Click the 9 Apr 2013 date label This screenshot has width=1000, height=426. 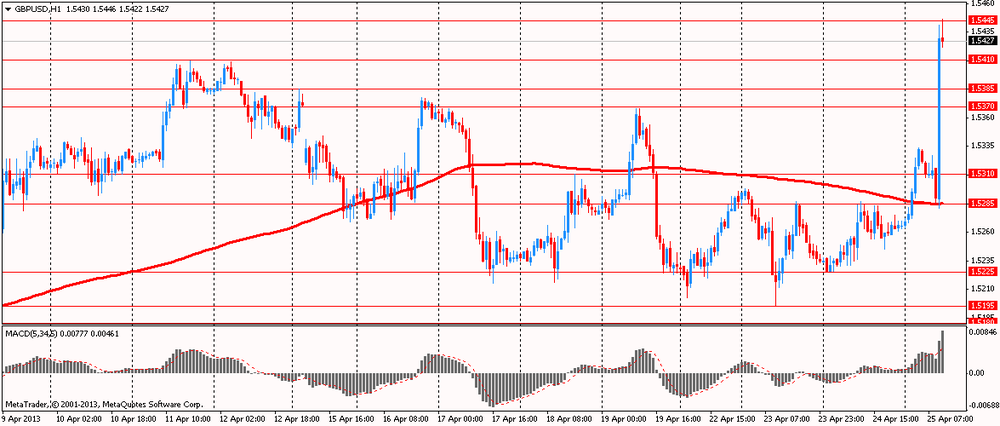[23, 420]
